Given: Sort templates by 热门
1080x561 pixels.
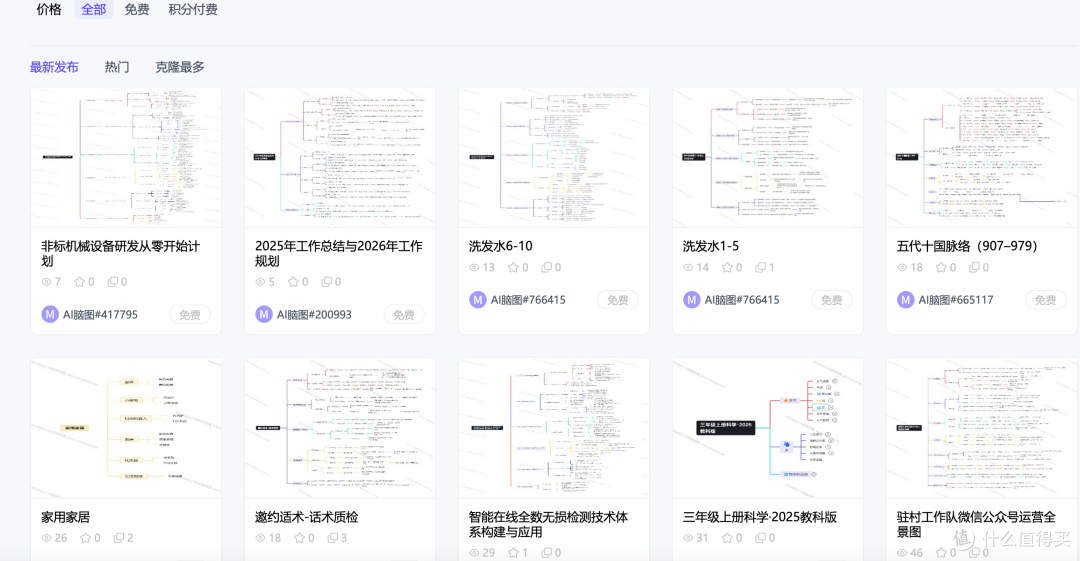Looking at the screenshot, I should pos(117,67).
